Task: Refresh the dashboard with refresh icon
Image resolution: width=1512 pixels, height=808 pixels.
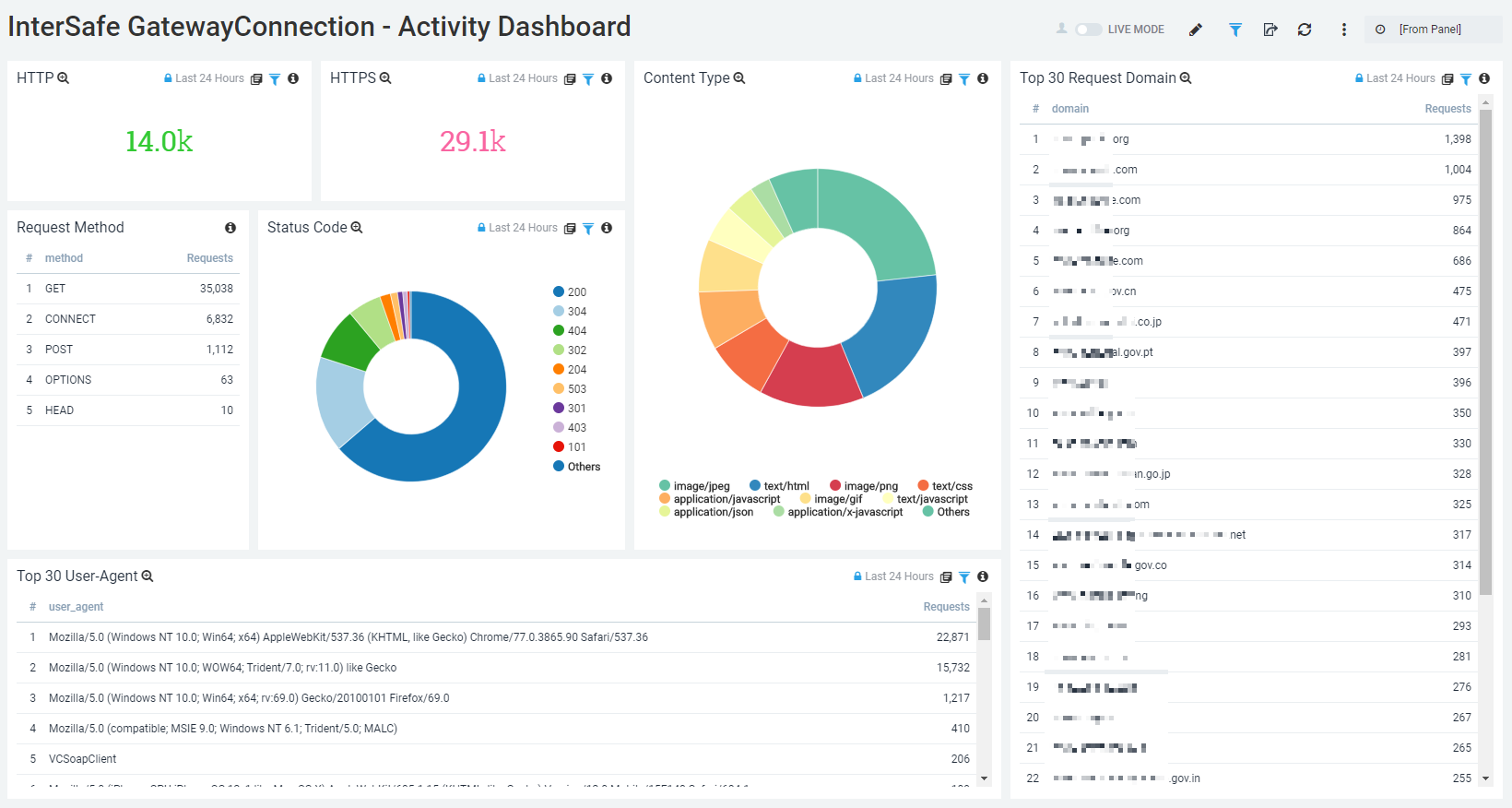Action: [1305, 30]
